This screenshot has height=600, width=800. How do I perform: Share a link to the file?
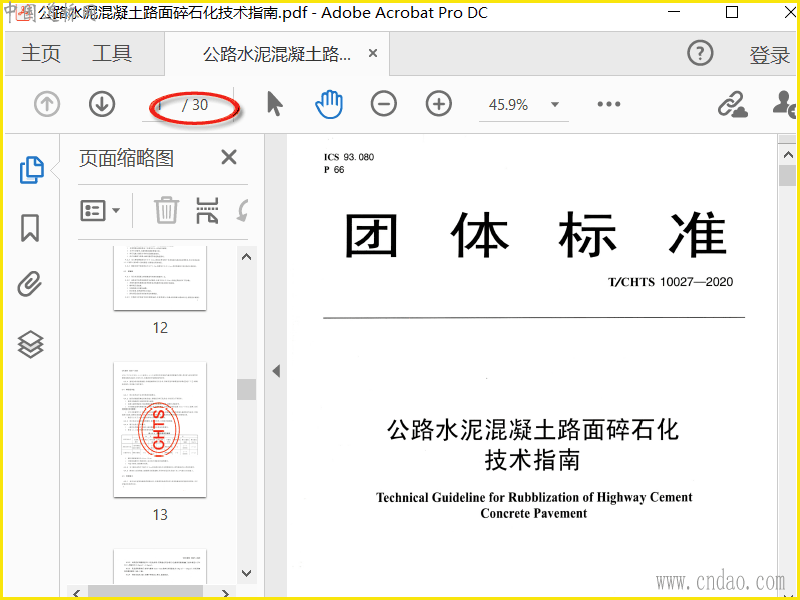[x=733, y=104]
